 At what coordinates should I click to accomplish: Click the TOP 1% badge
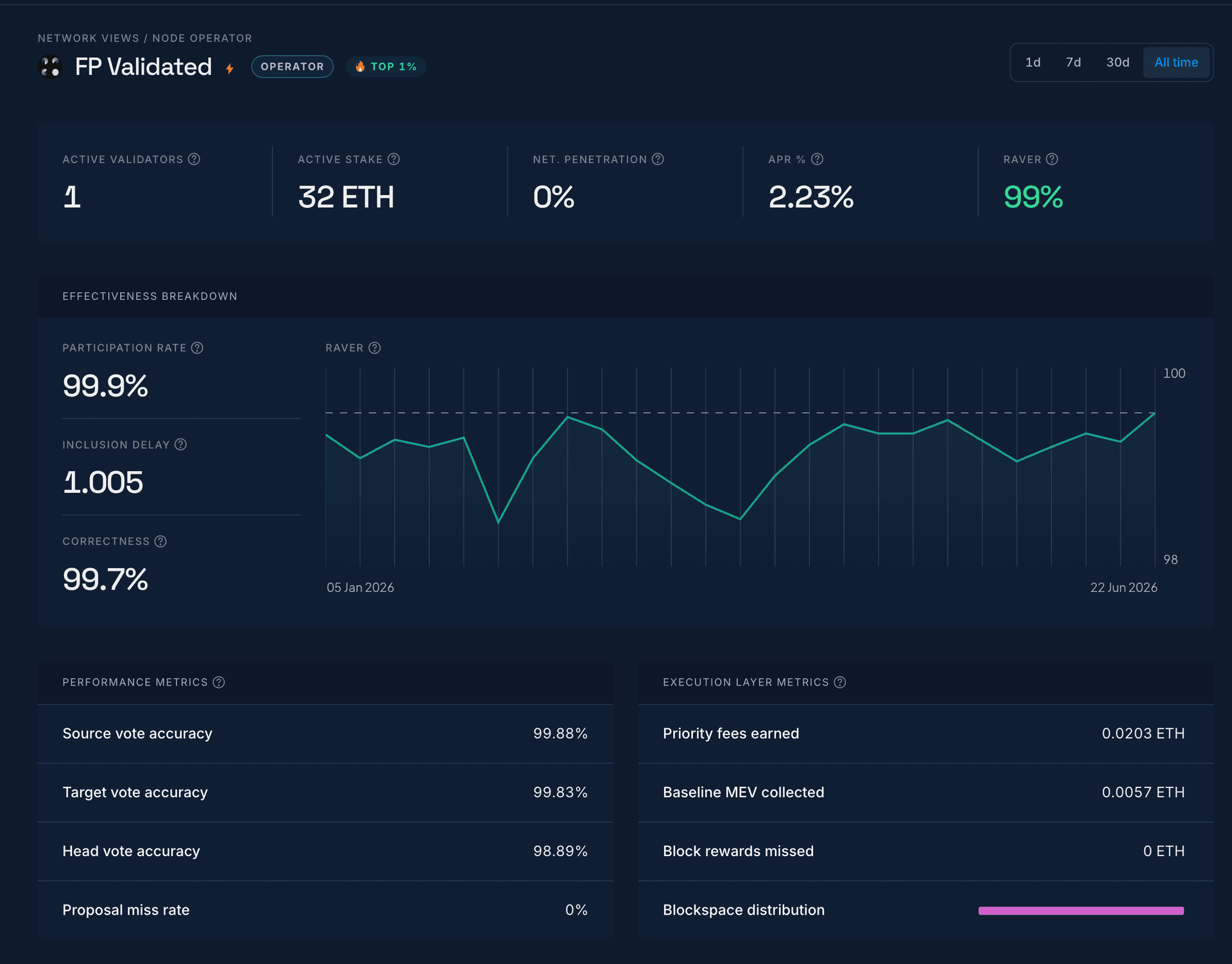(x=386, y=67)
